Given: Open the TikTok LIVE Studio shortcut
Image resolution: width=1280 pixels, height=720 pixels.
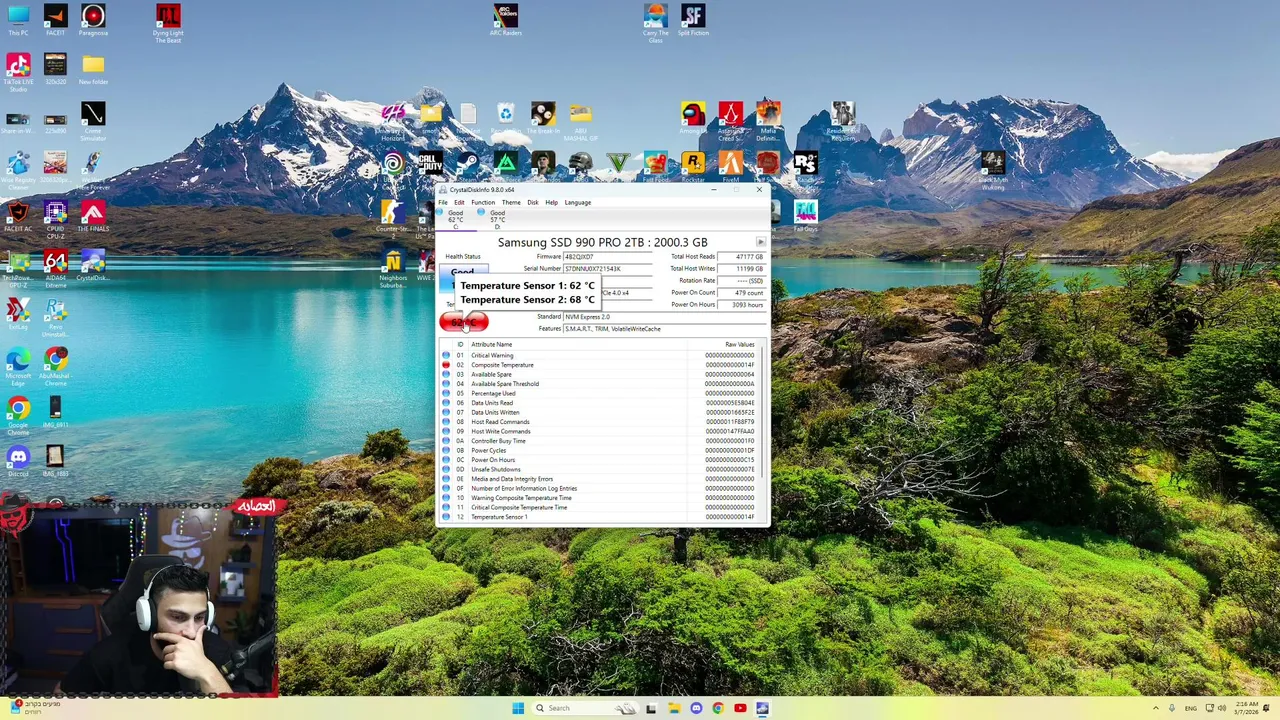Looking at the screenshot, I should (18, 73).
